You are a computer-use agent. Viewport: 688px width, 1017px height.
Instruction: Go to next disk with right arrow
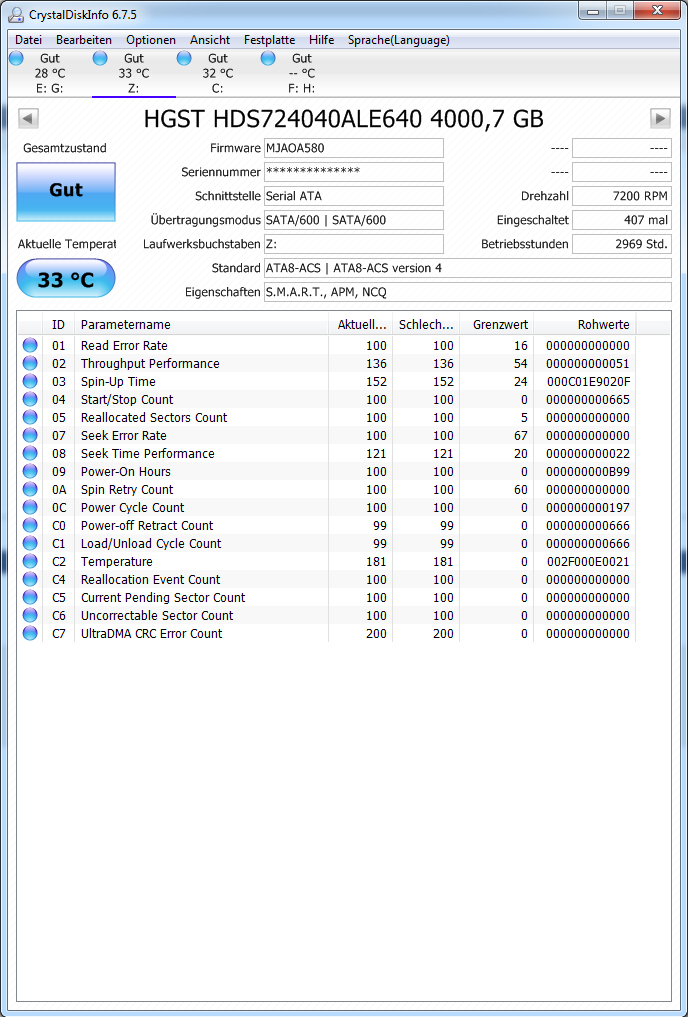point(660,119)
